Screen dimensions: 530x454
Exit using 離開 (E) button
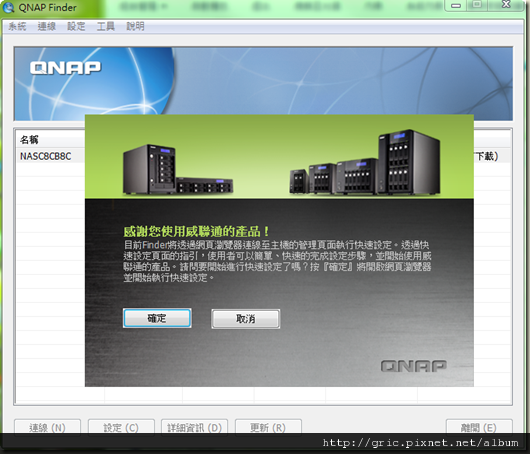click(x=479, y=427)
